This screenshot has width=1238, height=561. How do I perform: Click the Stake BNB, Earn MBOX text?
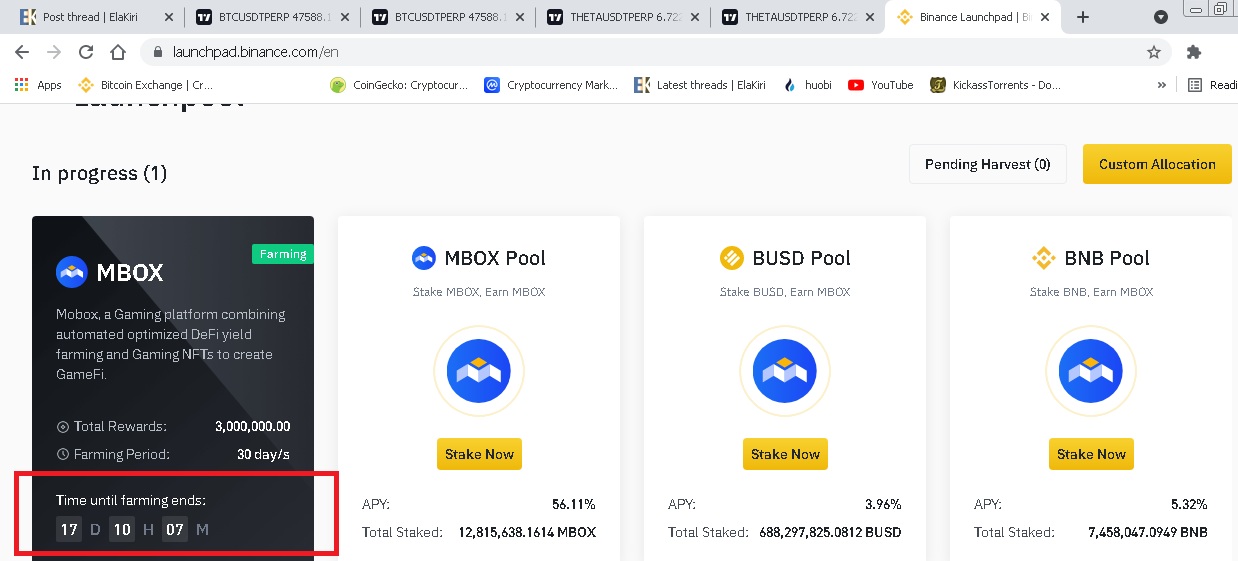pyautogui.click(x=1091, y=292)
